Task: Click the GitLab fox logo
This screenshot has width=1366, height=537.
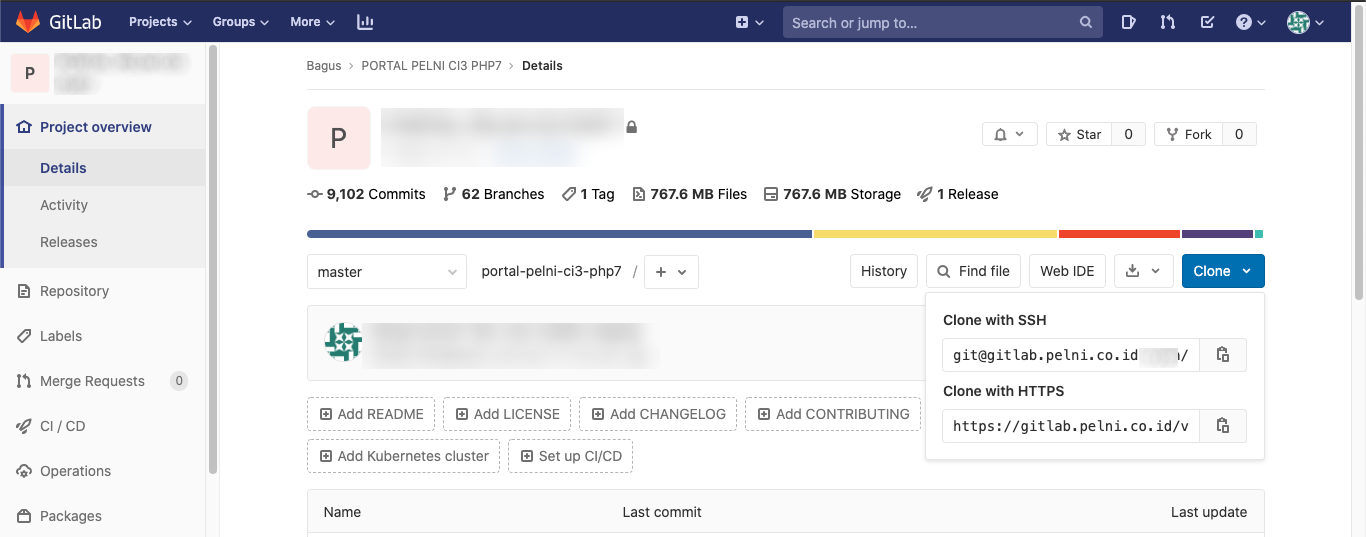Action: pos(30,22)
